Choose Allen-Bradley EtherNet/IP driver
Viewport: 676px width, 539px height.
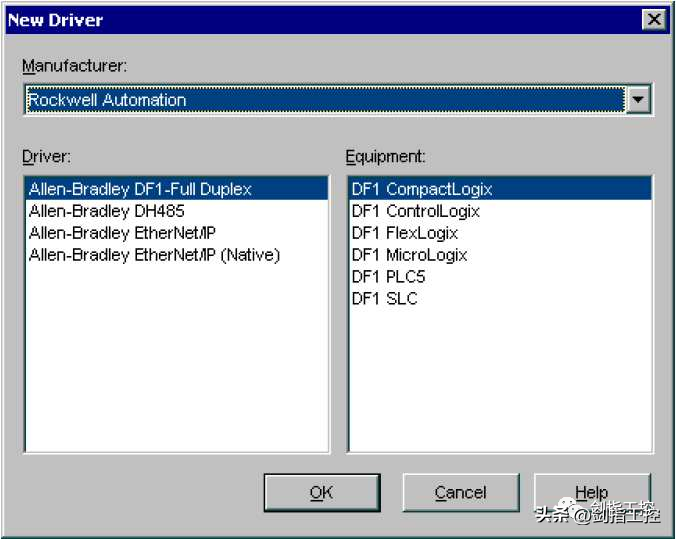pos(123,233)
